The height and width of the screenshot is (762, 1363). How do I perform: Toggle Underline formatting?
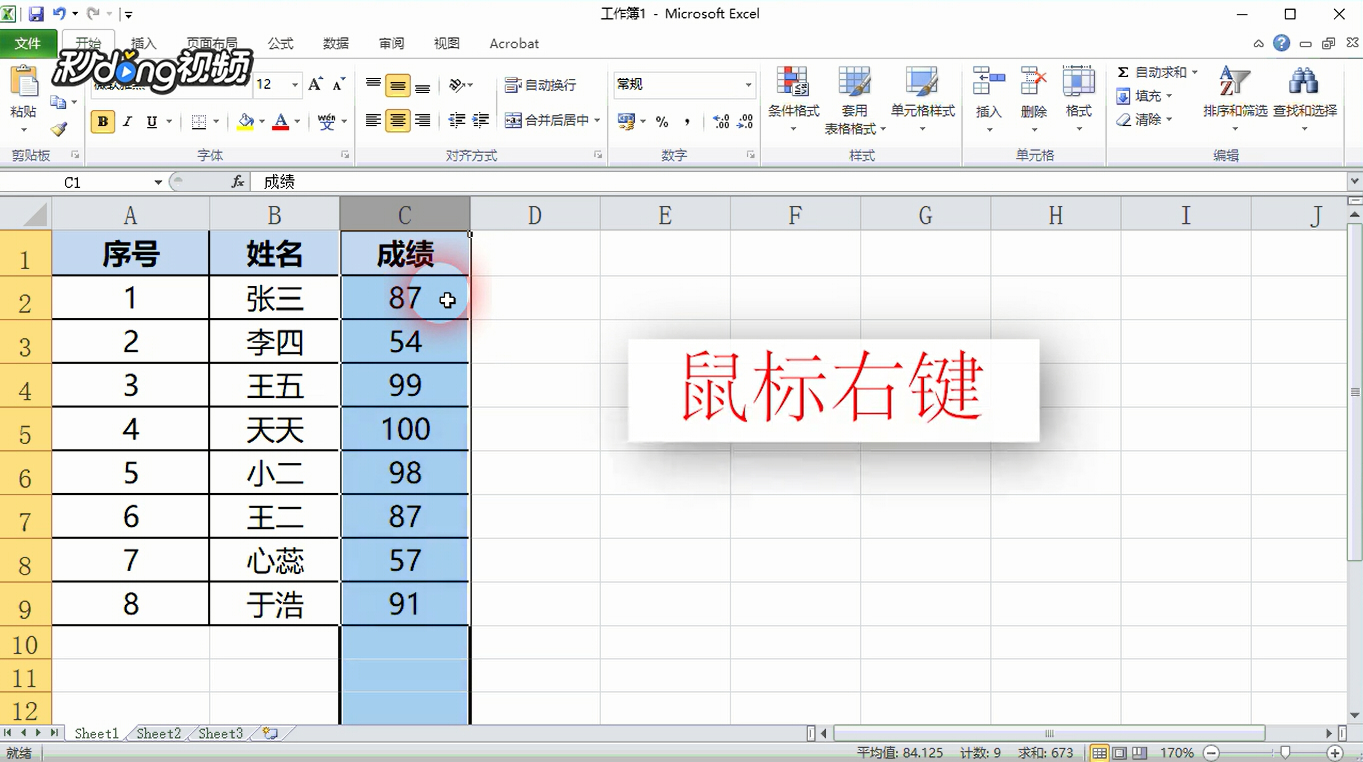point(151,122)
